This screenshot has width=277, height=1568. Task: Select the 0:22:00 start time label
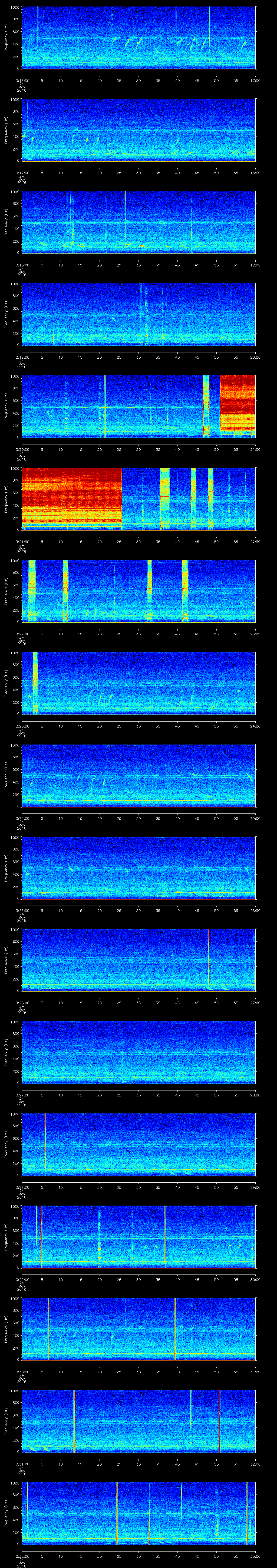pos(22,634)
